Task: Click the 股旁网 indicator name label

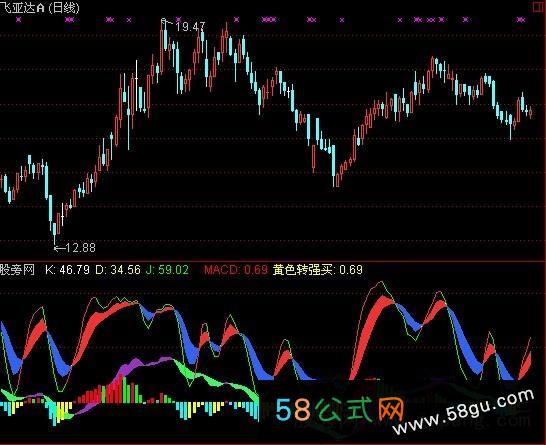Action: pos(17,270)
